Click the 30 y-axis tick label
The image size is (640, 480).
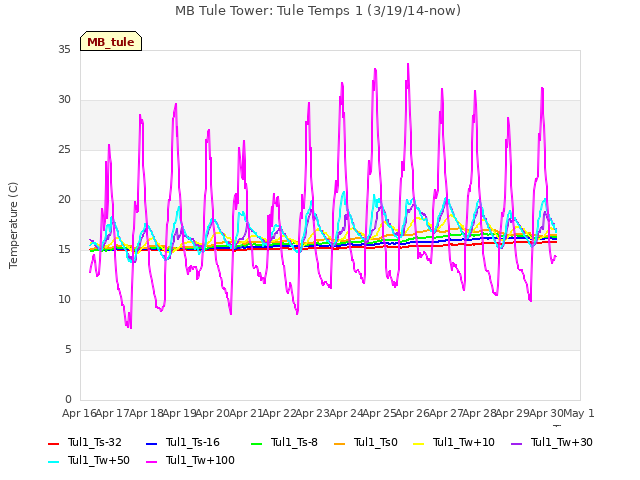pyautogui.click(x=64, y=100)
